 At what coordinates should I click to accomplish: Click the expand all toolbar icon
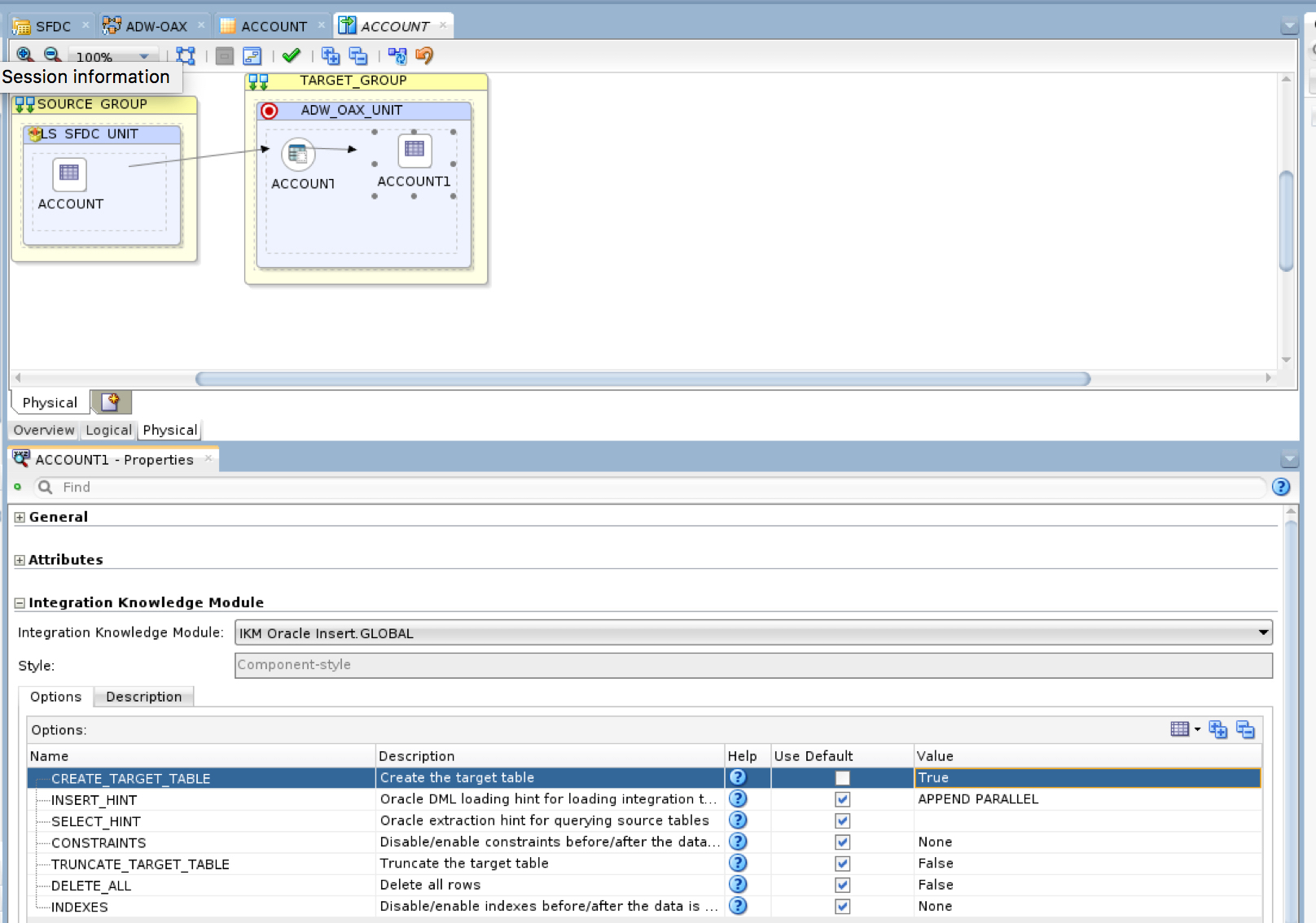pyautogui.click(x=330, y=55)
